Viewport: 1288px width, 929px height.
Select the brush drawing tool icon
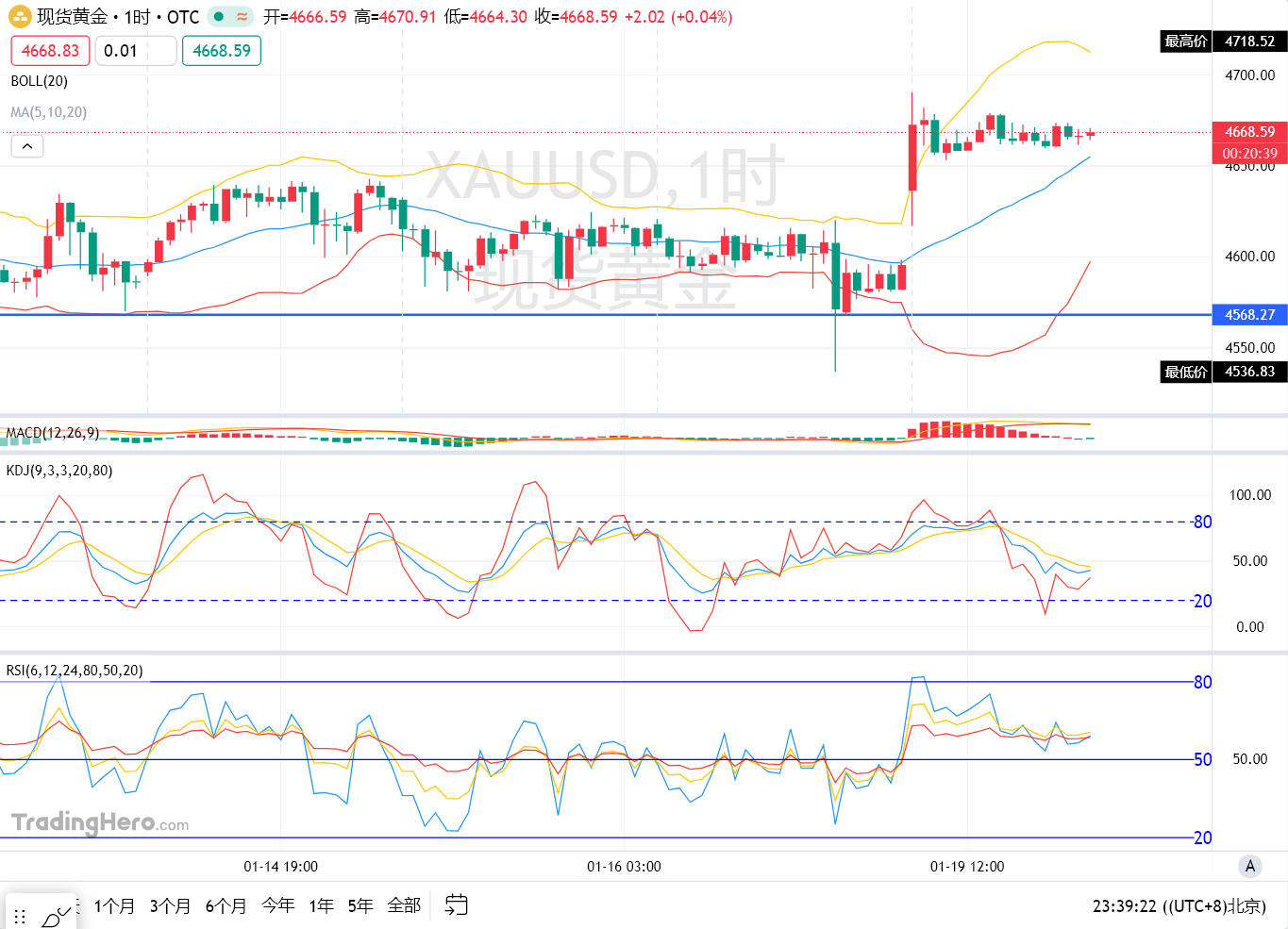57,916
